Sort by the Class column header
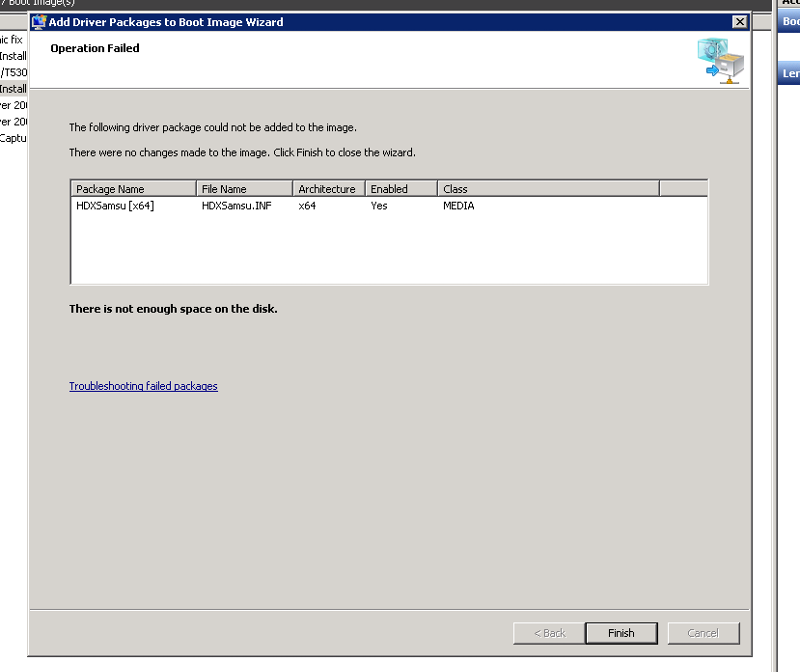 [x=548, y=189]
